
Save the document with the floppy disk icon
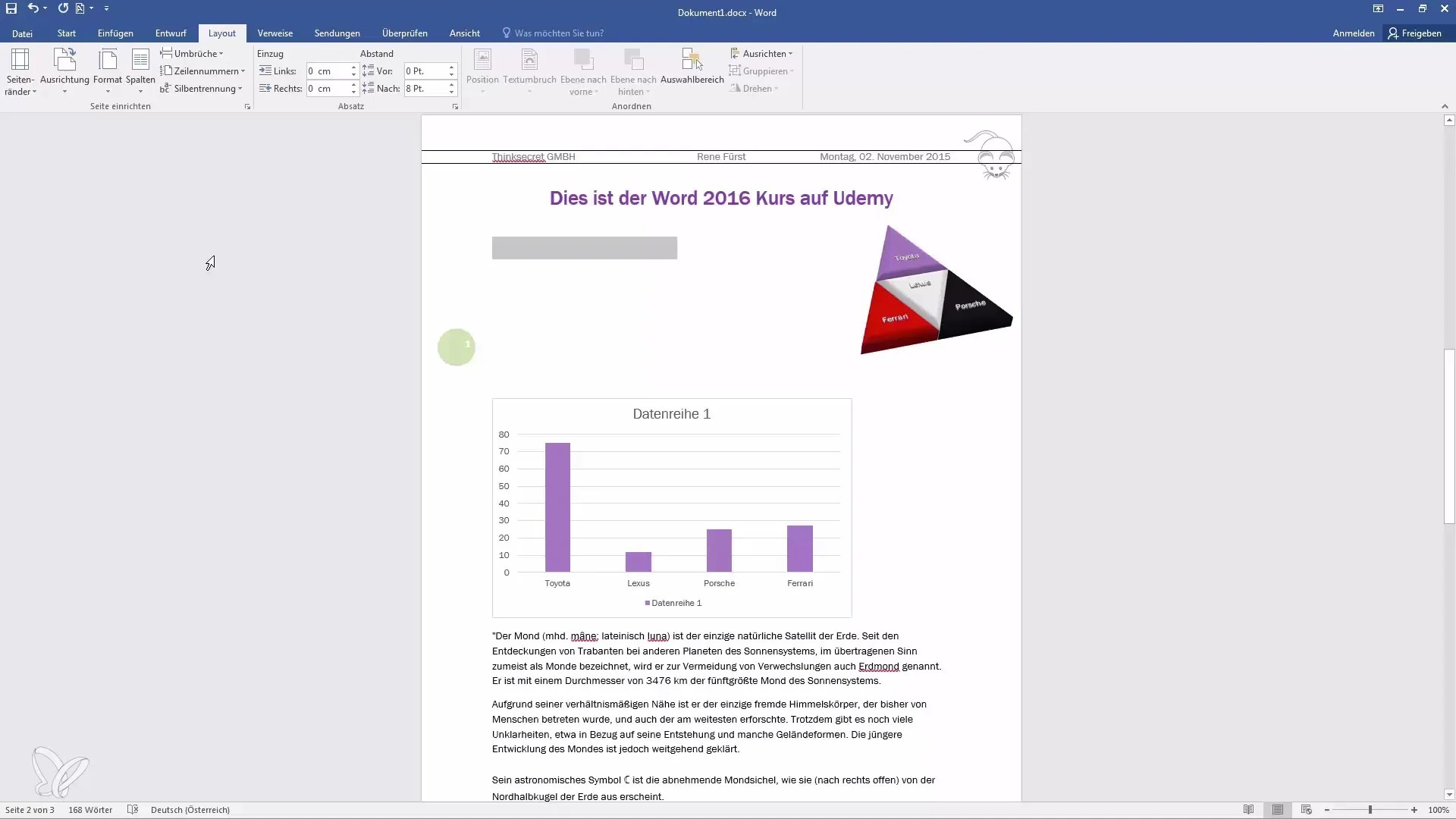[11, 8]
